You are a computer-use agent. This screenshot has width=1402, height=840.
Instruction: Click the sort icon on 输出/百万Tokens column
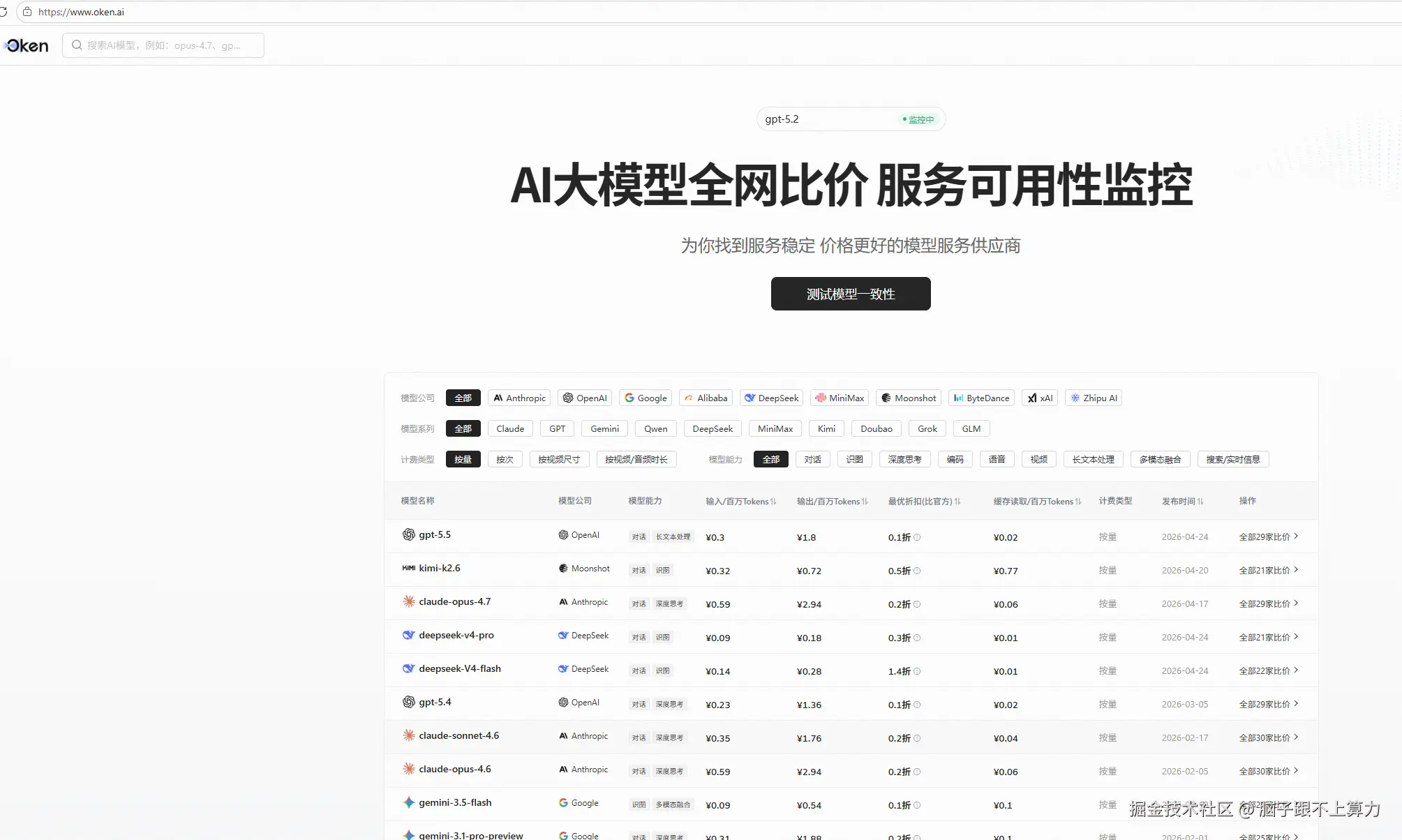(x=865, y=502)
